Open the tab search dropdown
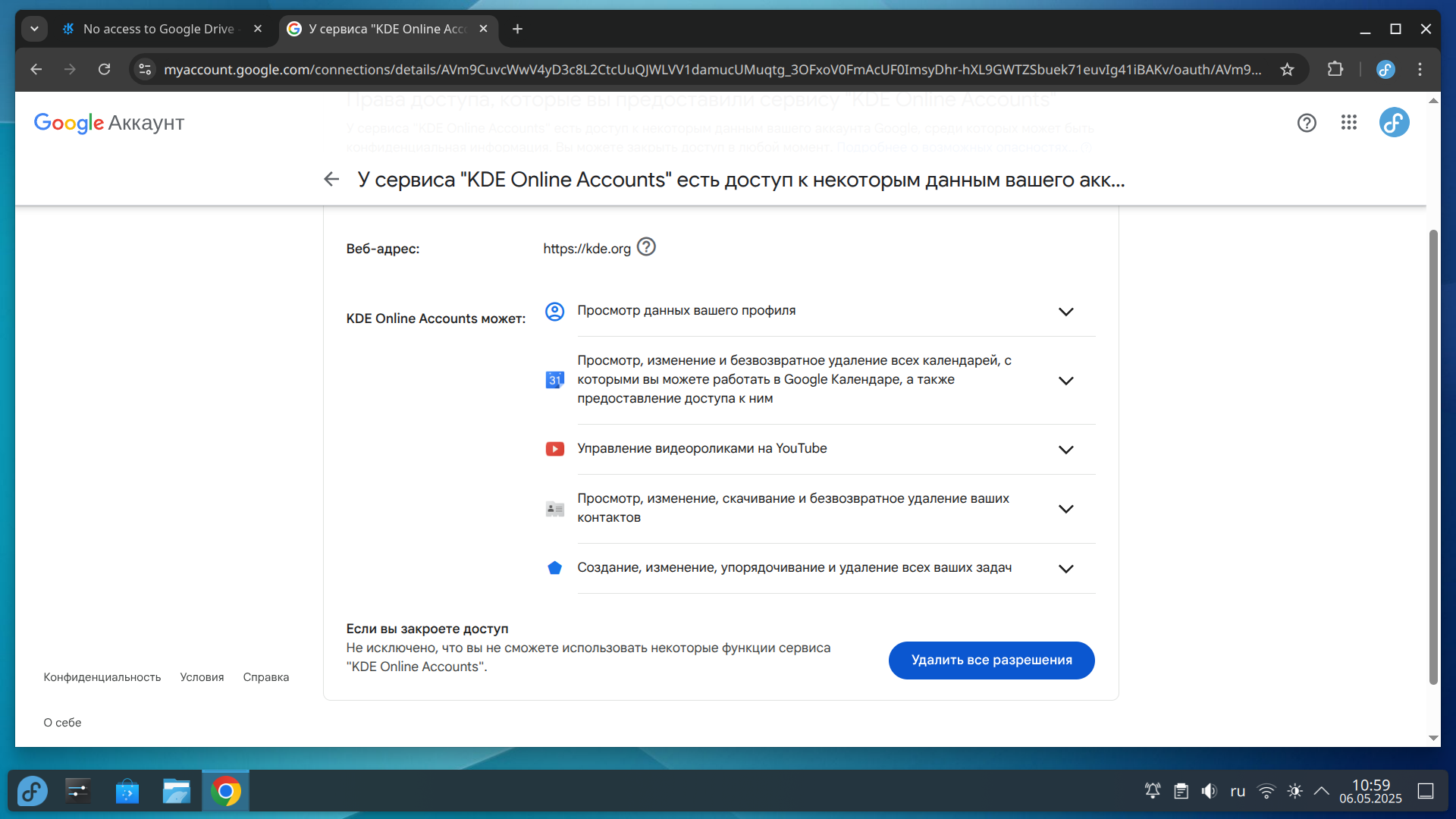This screenshot has width=1456, height=819. (x=34, y=29)
